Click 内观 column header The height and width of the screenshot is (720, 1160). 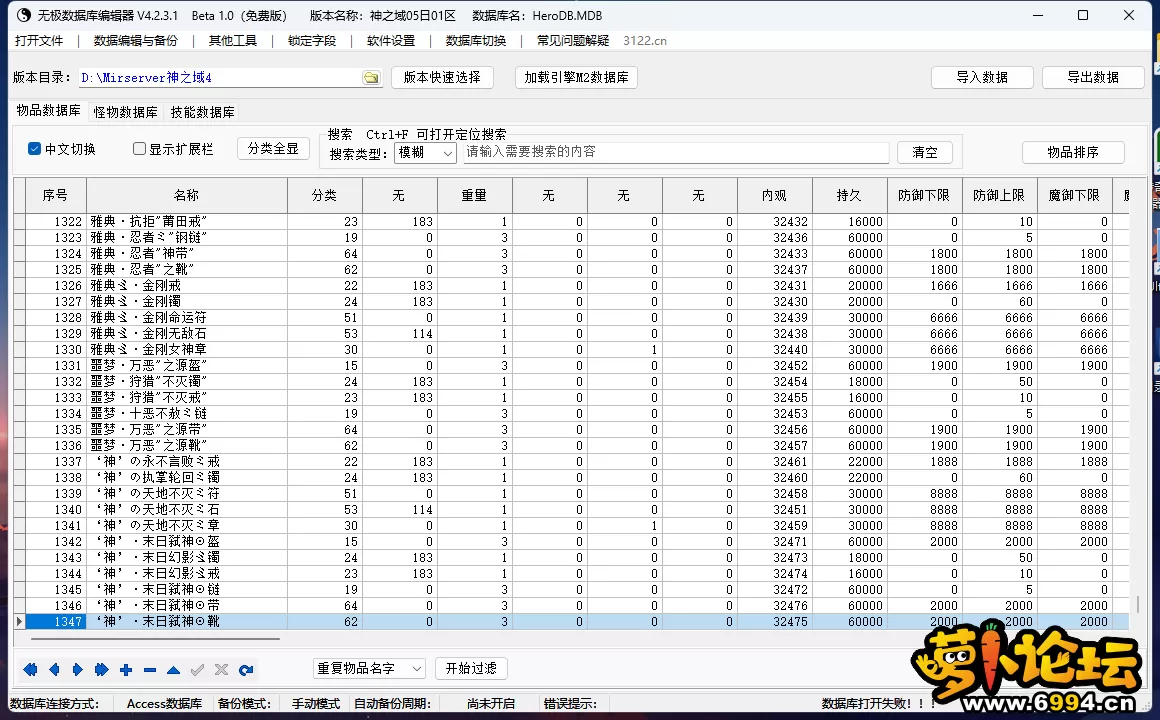click(x=775, y=195)
